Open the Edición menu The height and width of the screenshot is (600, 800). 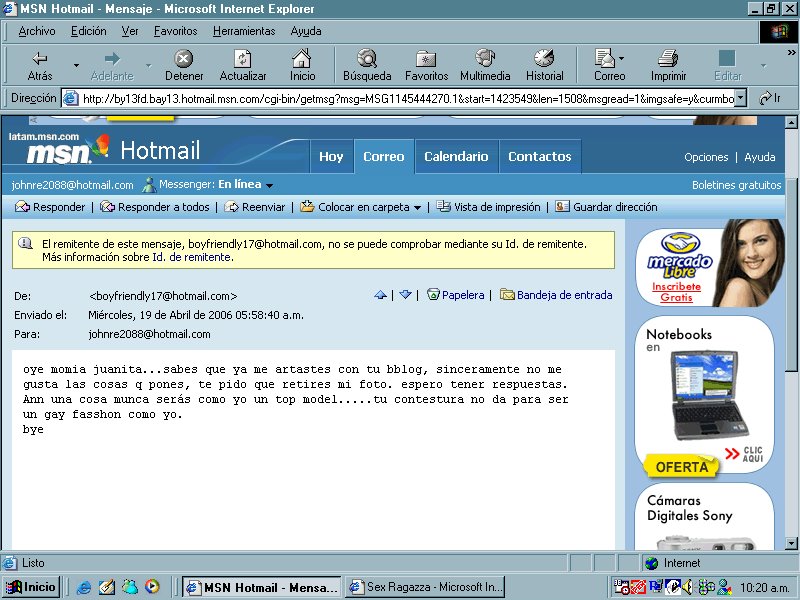(x=88, y=31)
